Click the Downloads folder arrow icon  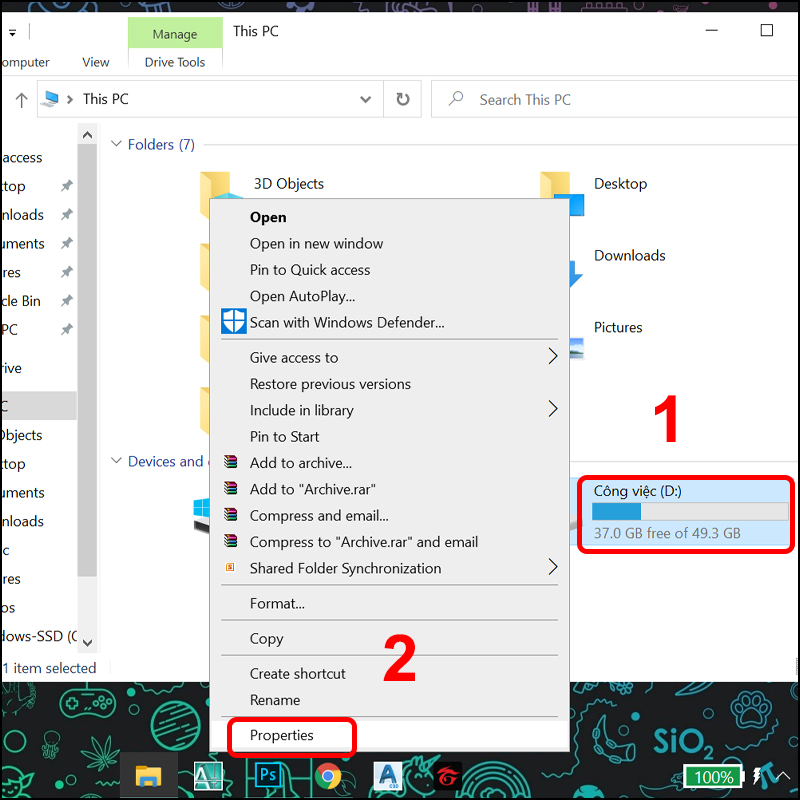(x=576, y=273)
